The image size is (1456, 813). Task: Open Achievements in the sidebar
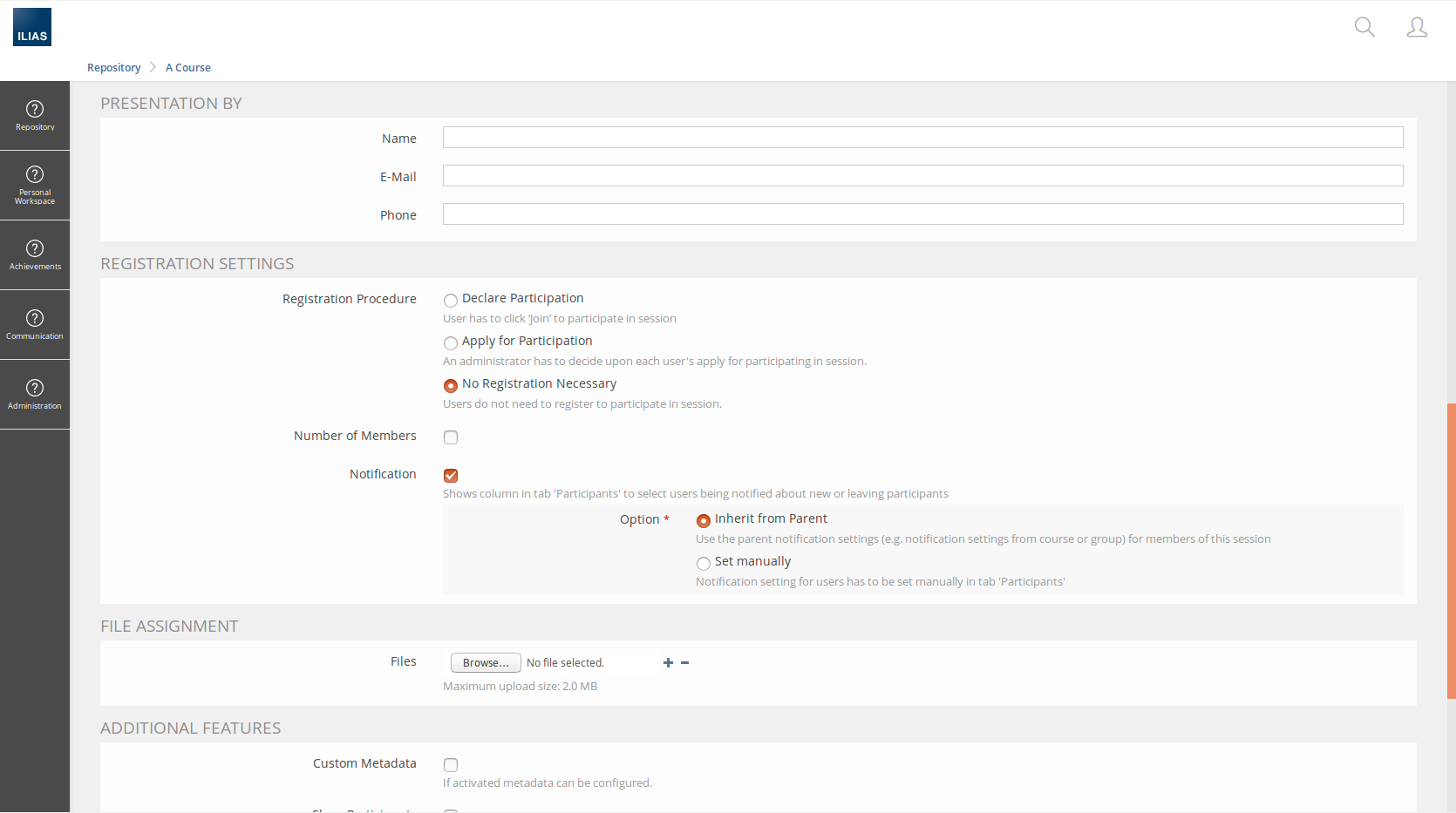pyautogui.click(x=35, y=255)
